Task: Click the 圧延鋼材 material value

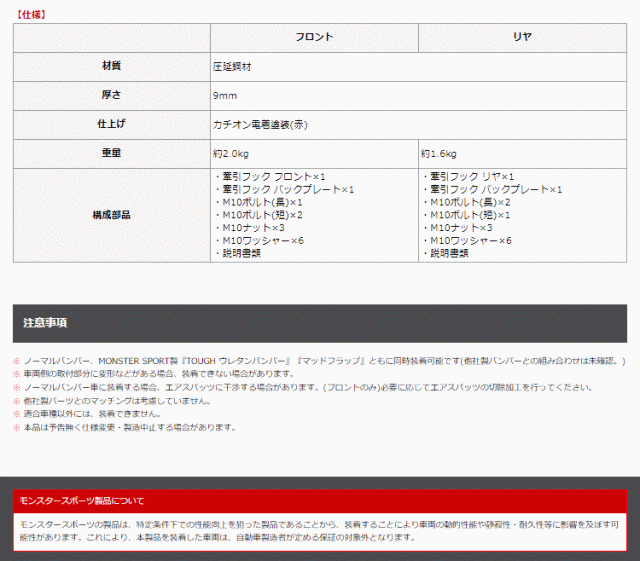Action: pos(232,66)
